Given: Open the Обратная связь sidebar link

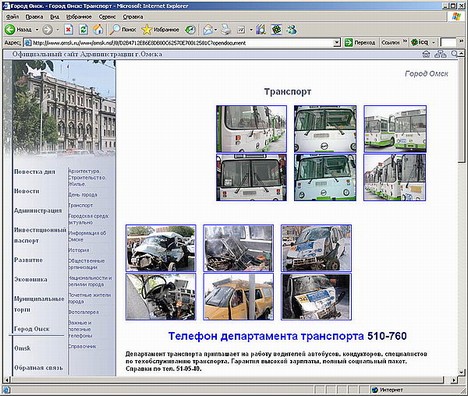Looking at the screenshot, I should (38, 368).
